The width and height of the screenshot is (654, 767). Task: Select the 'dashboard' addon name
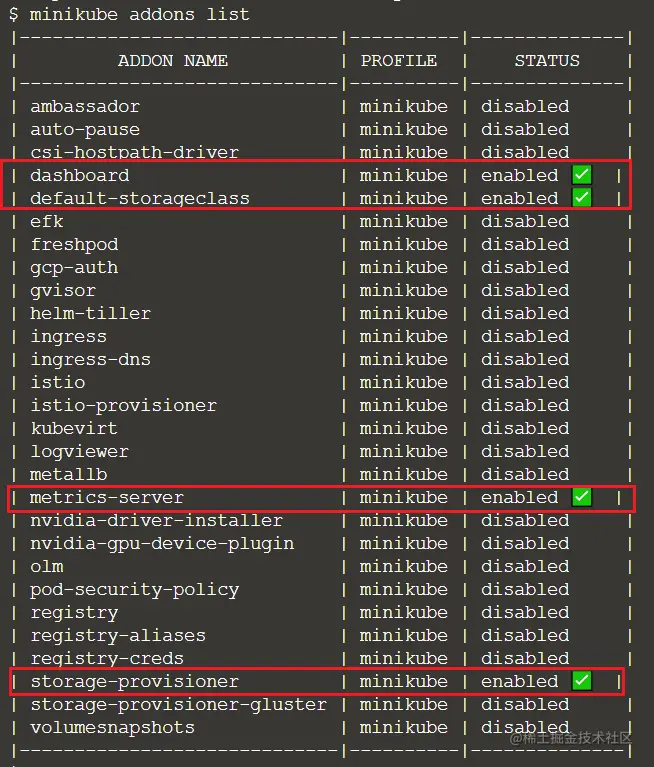click(x=80, y=175)
